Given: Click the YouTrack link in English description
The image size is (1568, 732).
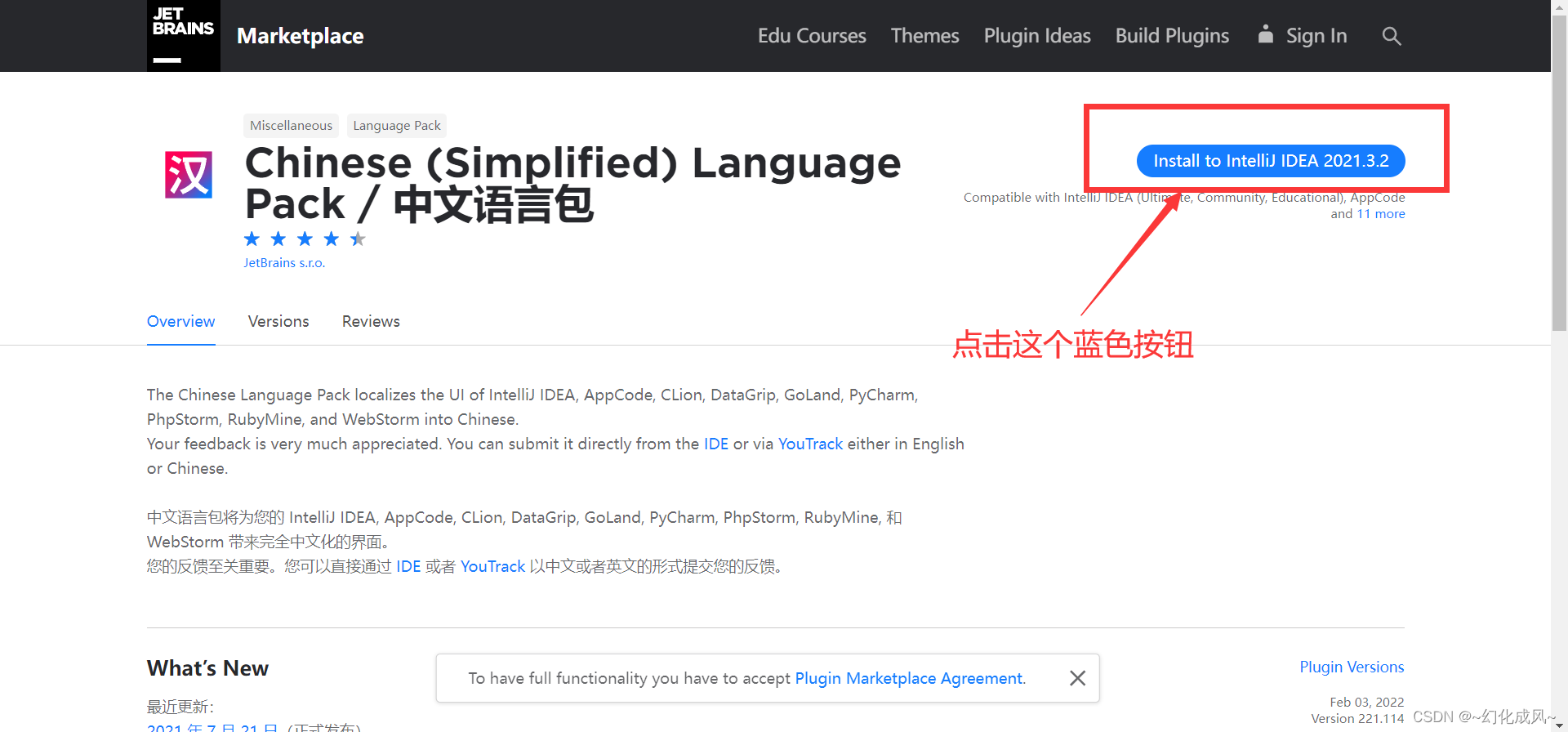Looking at the screenshot, I should (x=810, y=444).
